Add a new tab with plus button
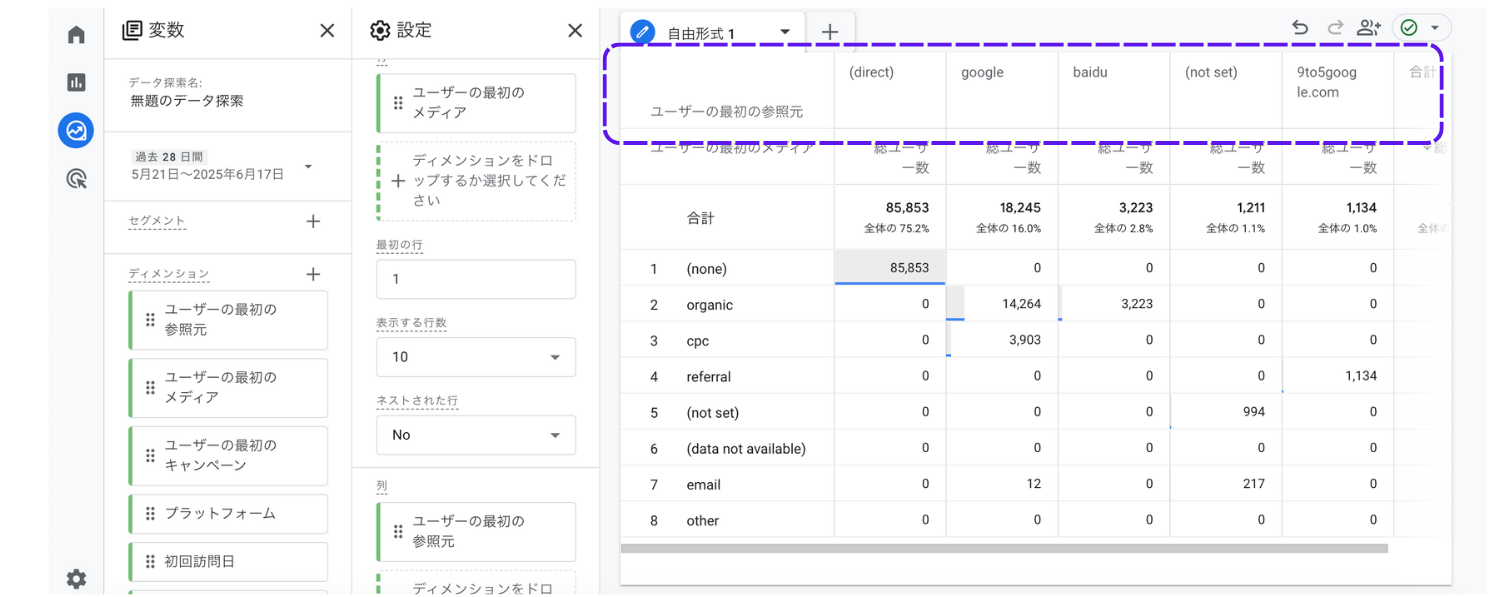Screen dimensions: 1493x597 [x=830, y=32]
